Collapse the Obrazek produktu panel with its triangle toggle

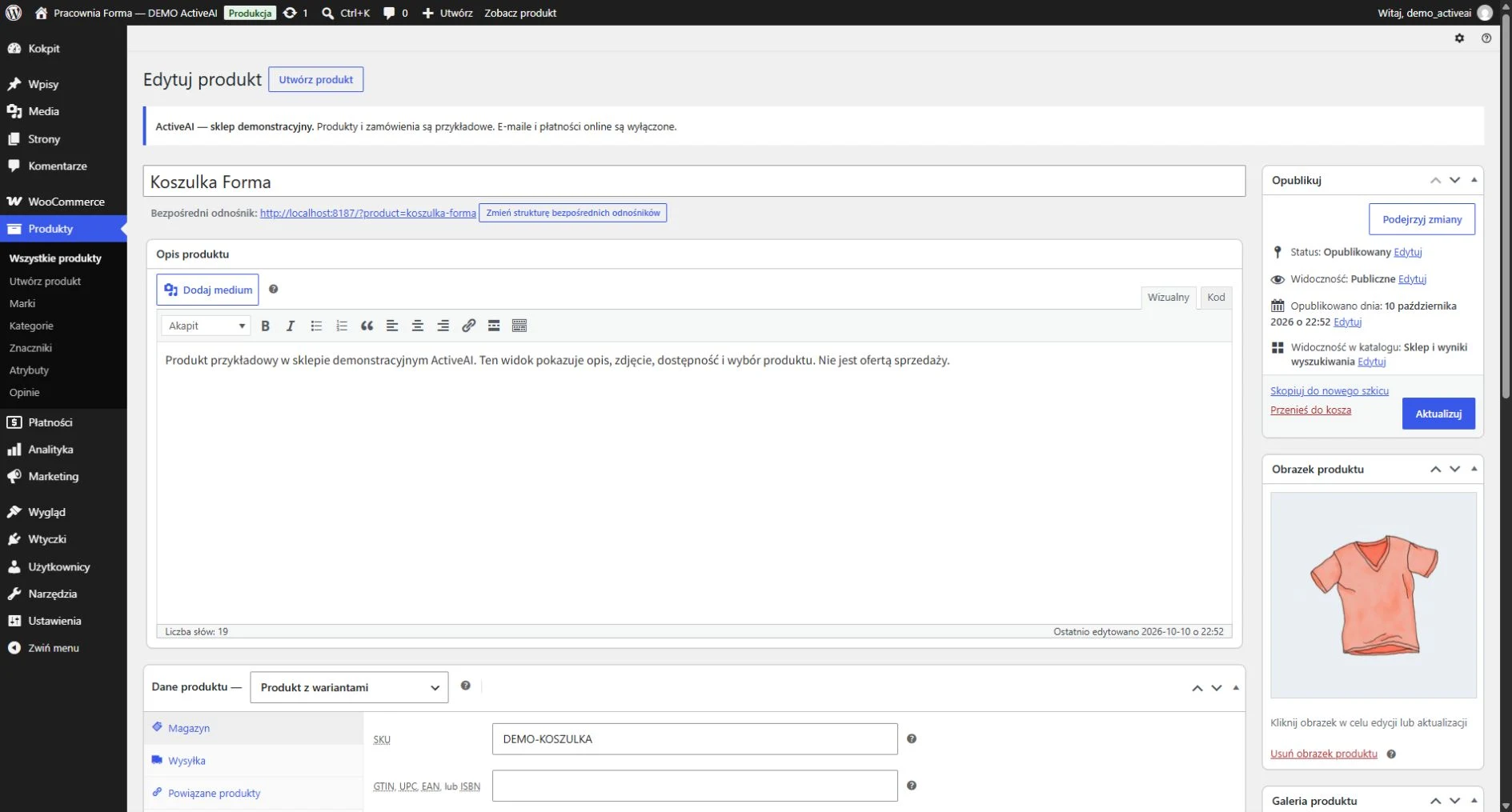point(1474,469)
